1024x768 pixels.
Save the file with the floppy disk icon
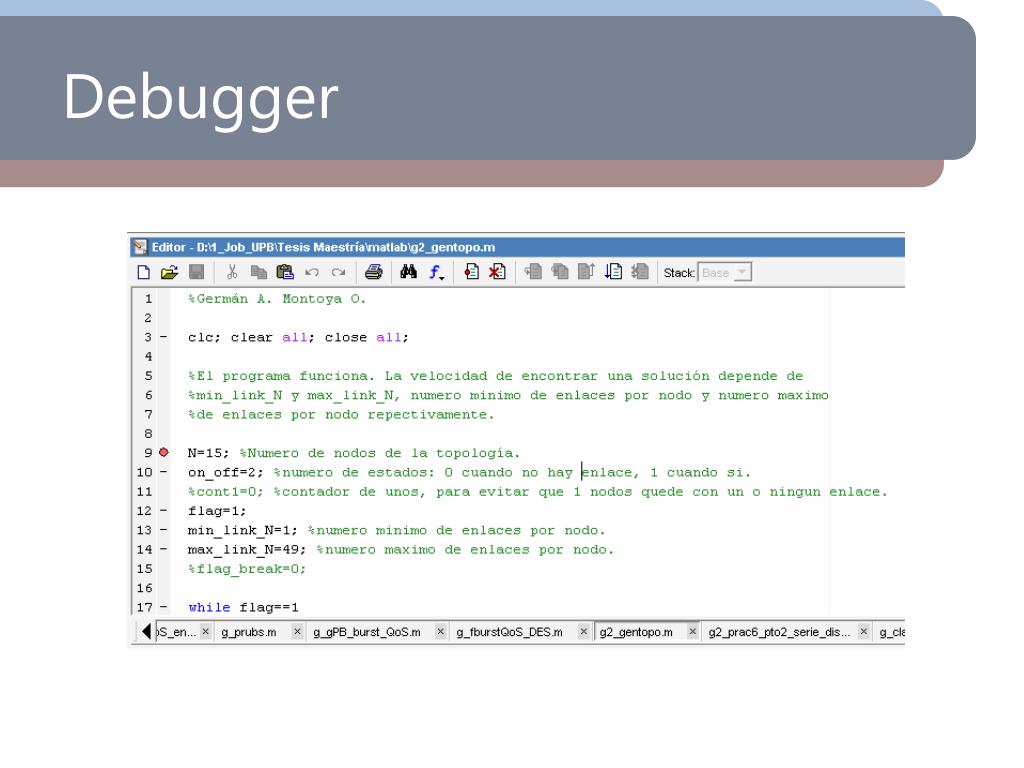point(197,272)
